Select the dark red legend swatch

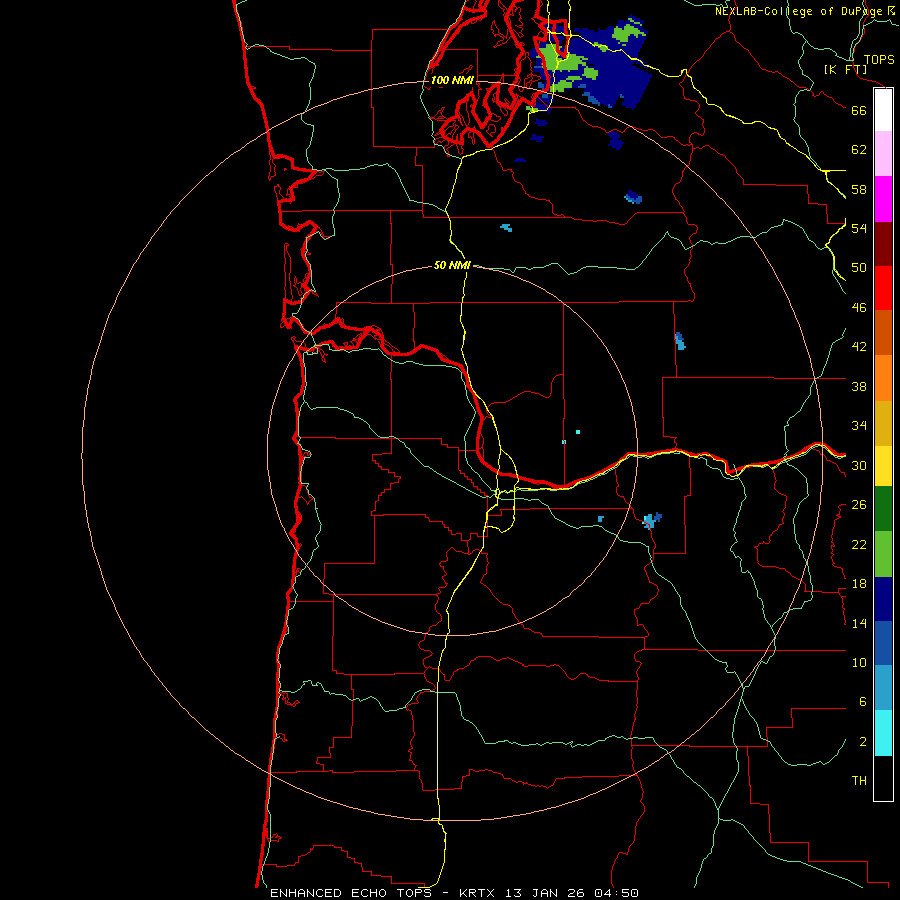click(883, 244)
